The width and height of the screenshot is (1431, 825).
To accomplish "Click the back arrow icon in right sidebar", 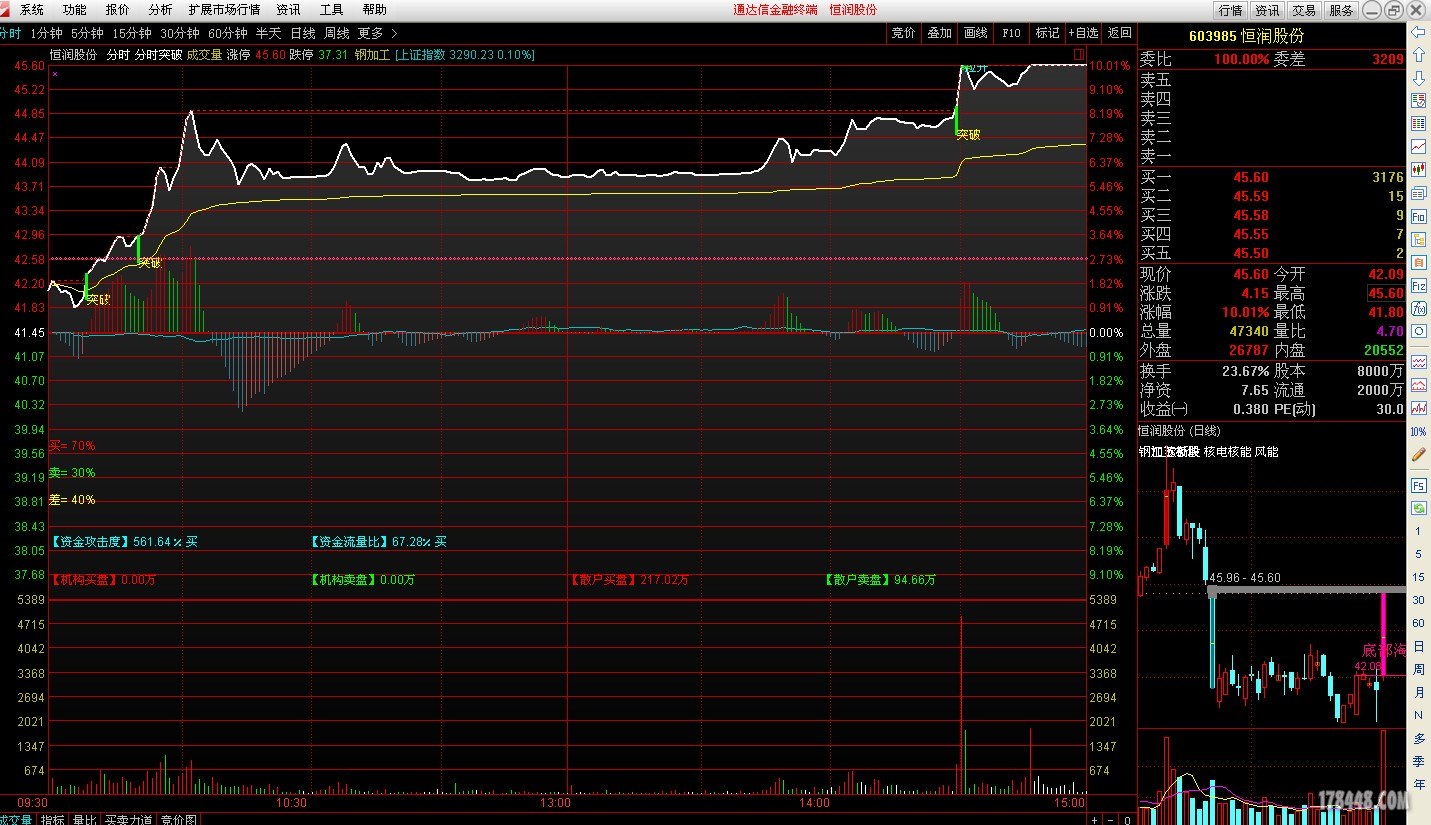I will 1418,32.
